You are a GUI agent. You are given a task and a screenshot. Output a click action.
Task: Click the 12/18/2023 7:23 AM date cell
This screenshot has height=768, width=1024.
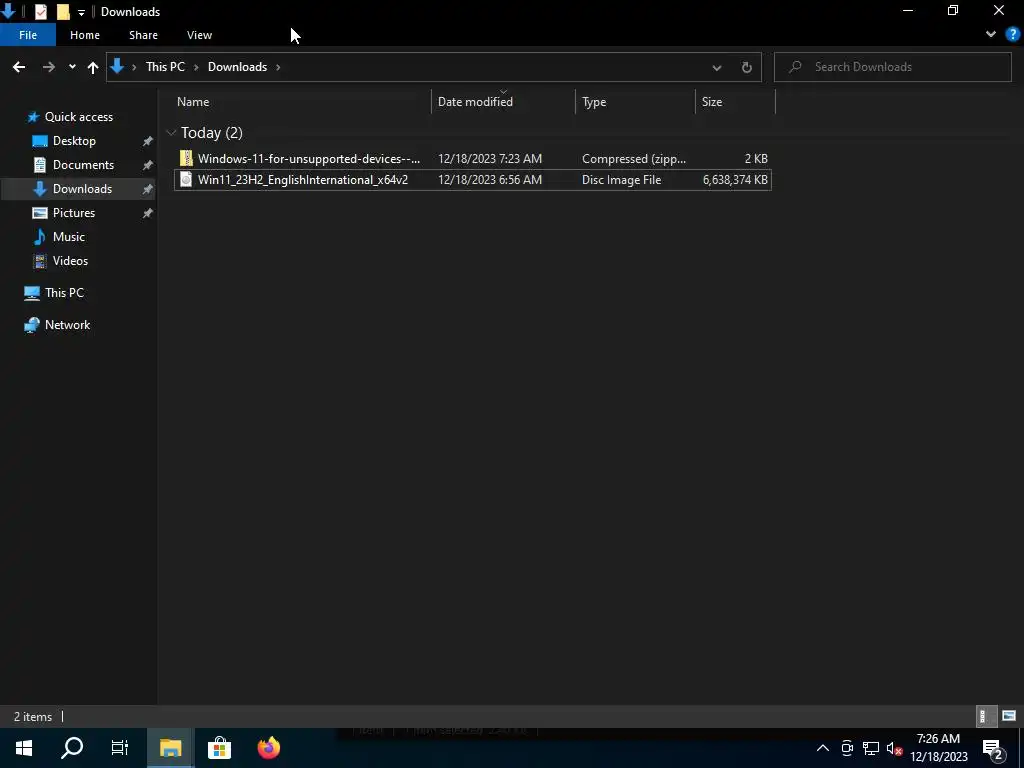click(x=490, y=159)
